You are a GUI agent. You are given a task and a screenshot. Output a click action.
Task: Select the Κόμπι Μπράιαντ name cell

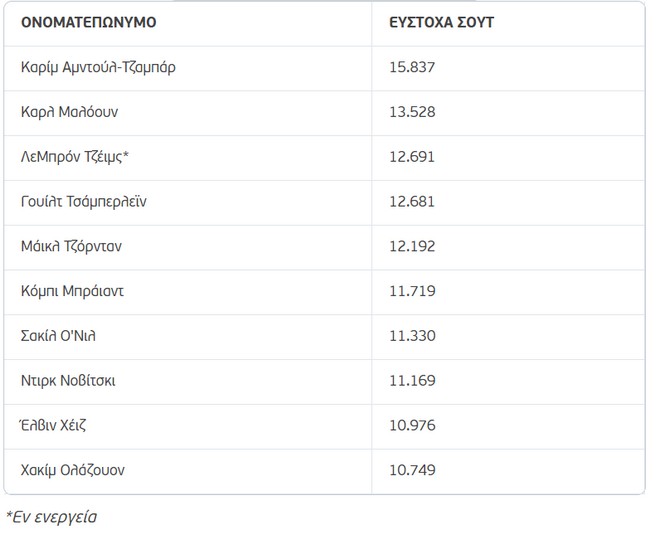tap(72, 291)
